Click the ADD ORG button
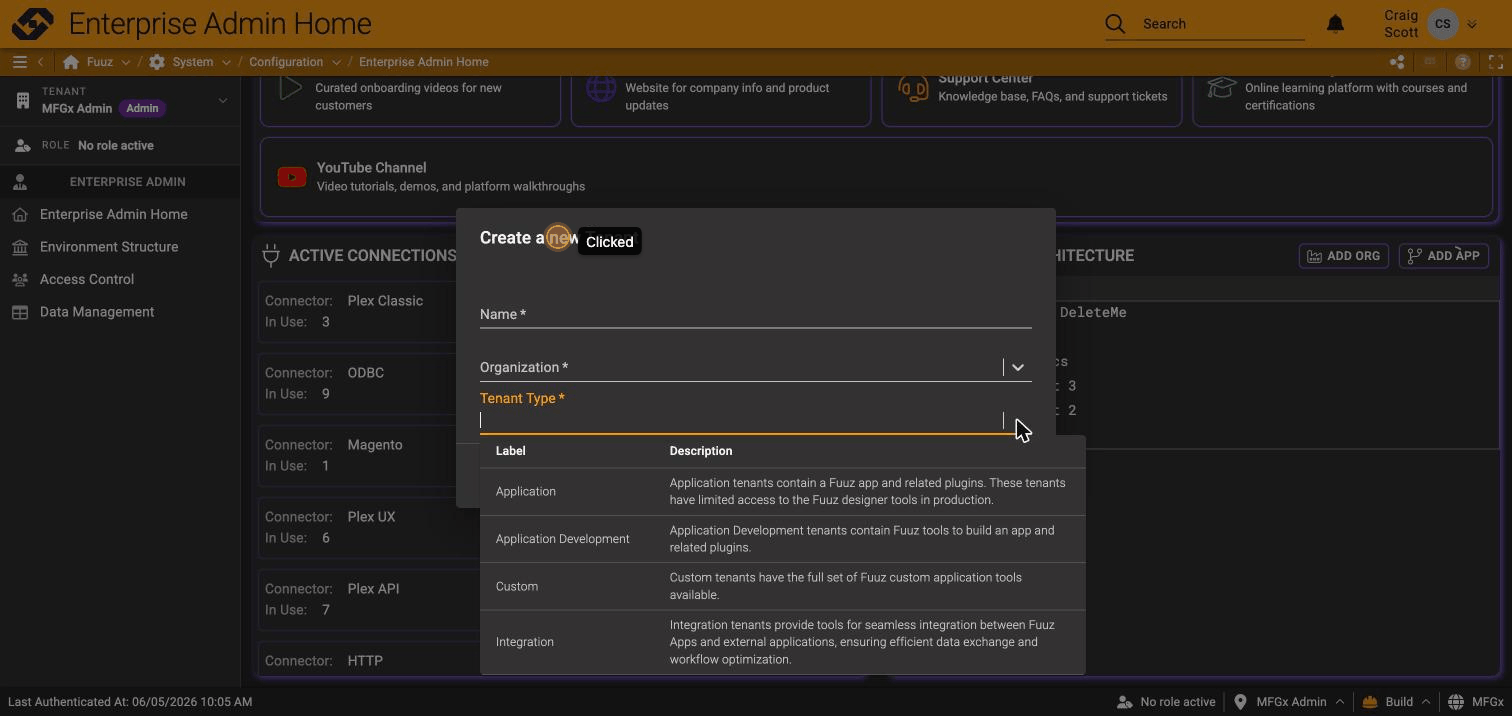This screenshot has height=716, width=1512. click(1344, 256)
